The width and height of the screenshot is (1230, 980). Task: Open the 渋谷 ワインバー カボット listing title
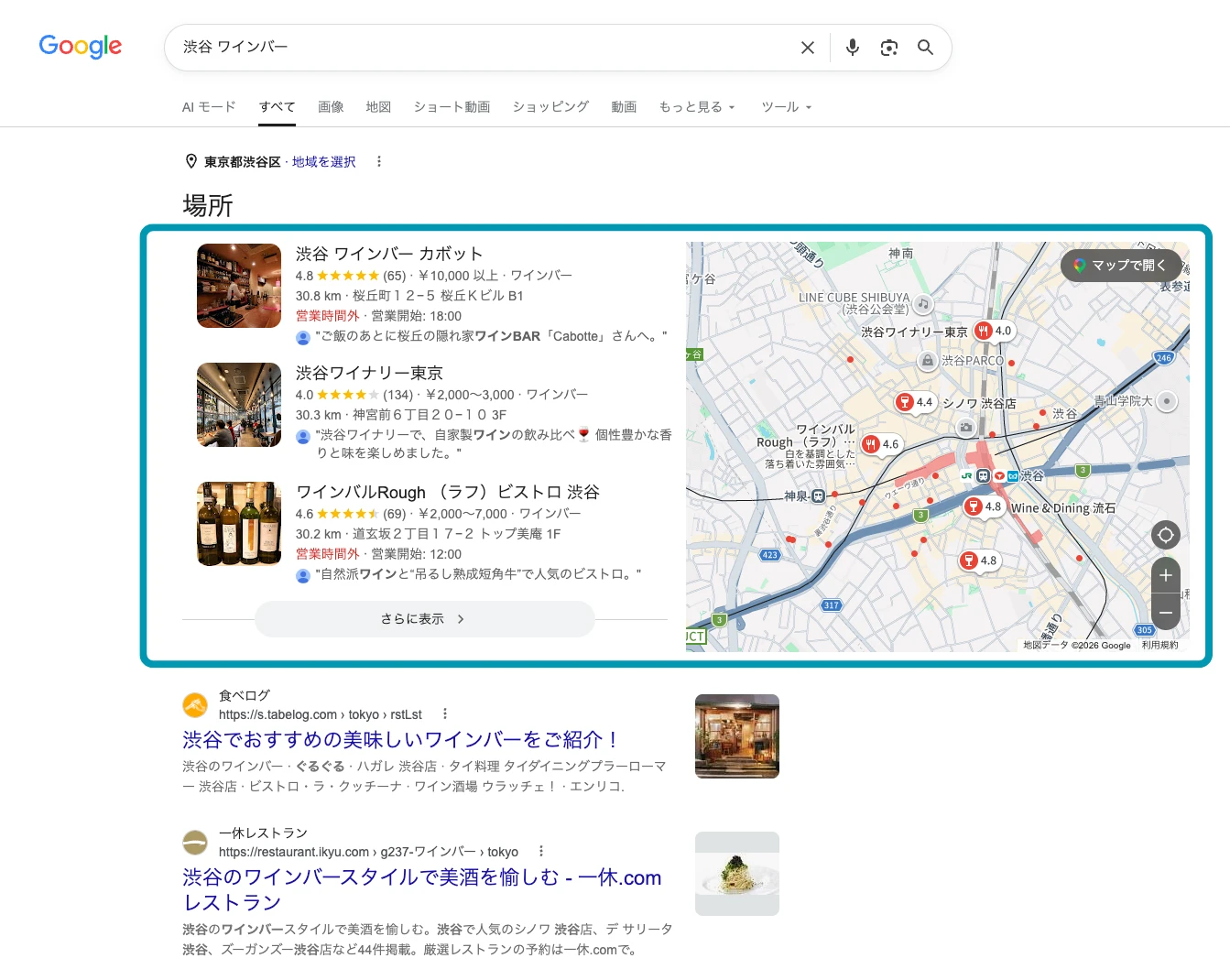point(389,254)
